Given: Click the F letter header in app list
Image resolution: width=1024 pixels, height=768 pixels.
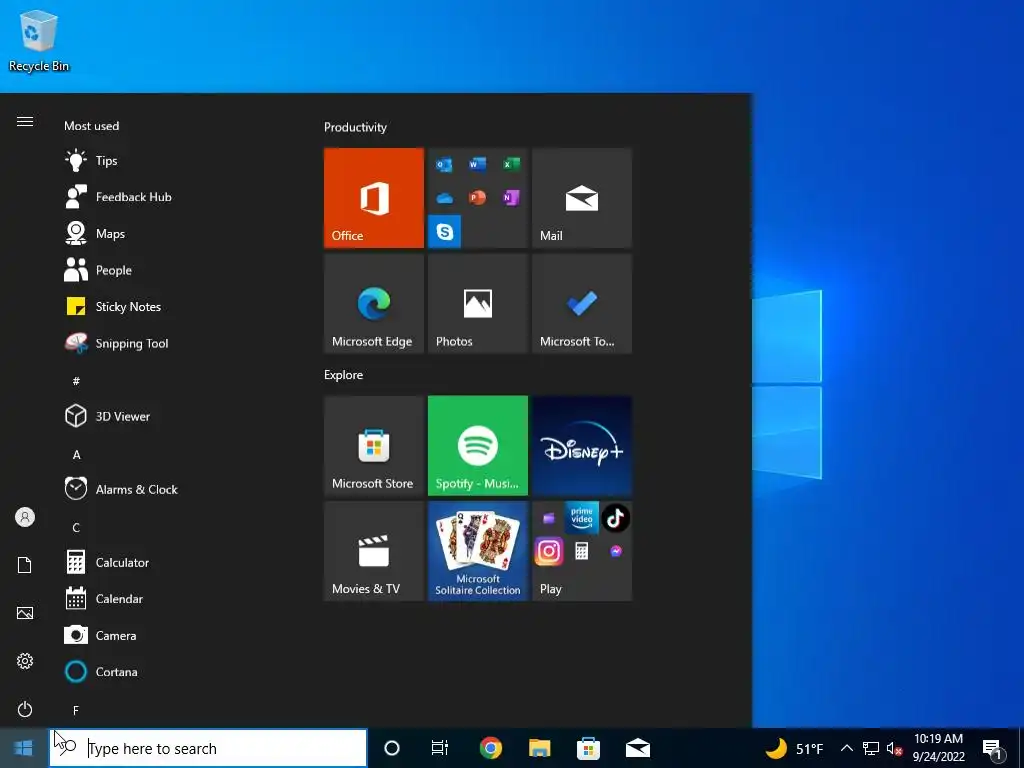Looking at the screenshot, I should pos(76,711).
